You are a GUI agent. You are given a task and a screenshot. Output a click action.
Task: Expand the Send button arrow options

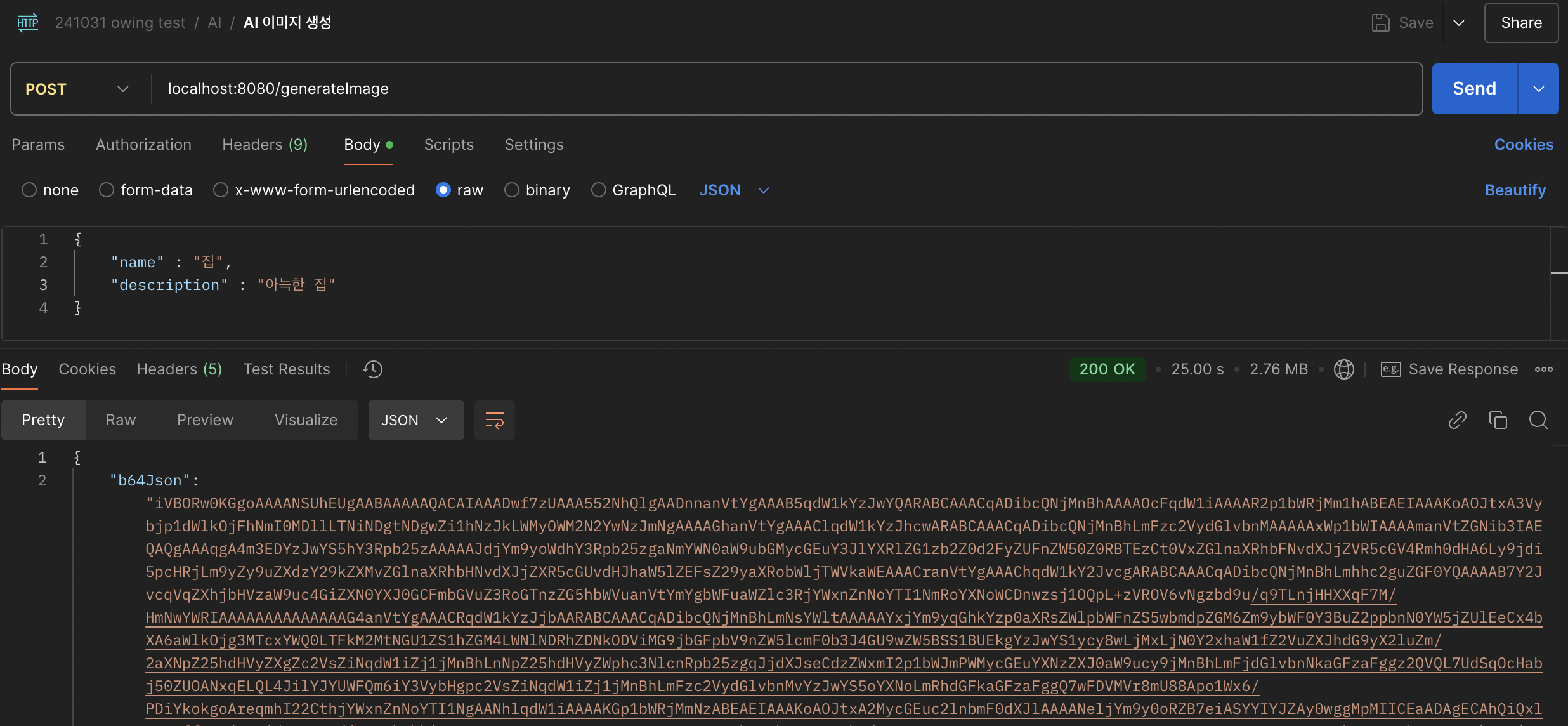tap(1538, 89)
